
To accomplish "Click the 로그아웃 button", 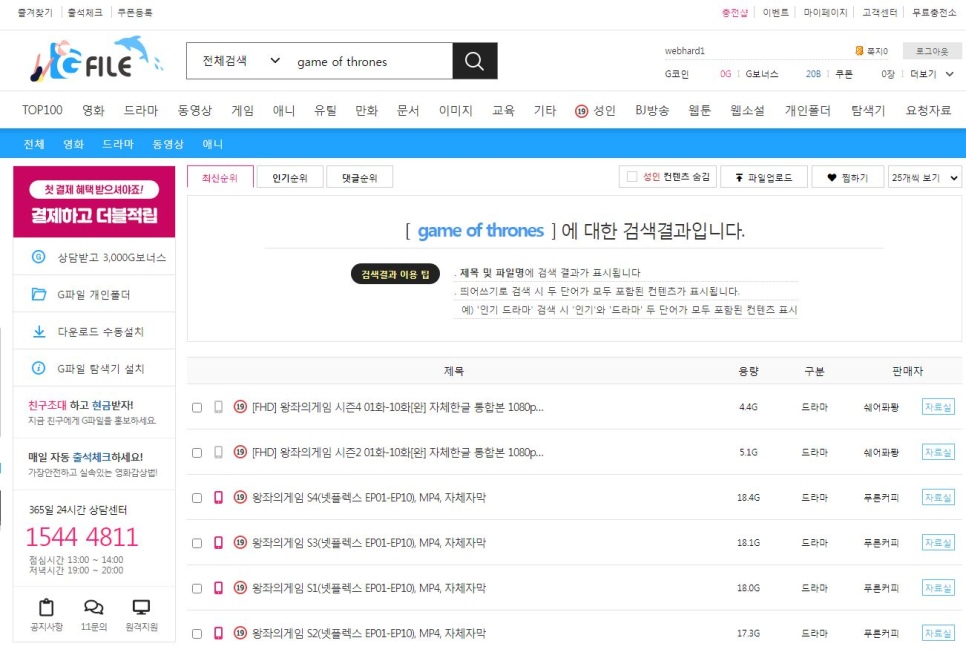I will 932,51.
